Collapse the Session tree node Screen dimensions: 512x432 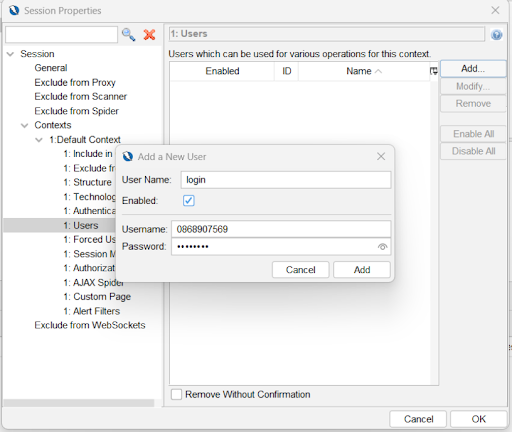(10, 54)
